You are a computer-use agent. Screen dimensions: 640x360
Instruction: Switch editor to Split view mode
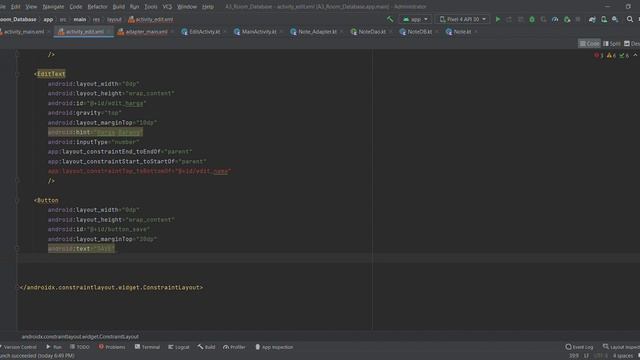[x=611, y=44]
